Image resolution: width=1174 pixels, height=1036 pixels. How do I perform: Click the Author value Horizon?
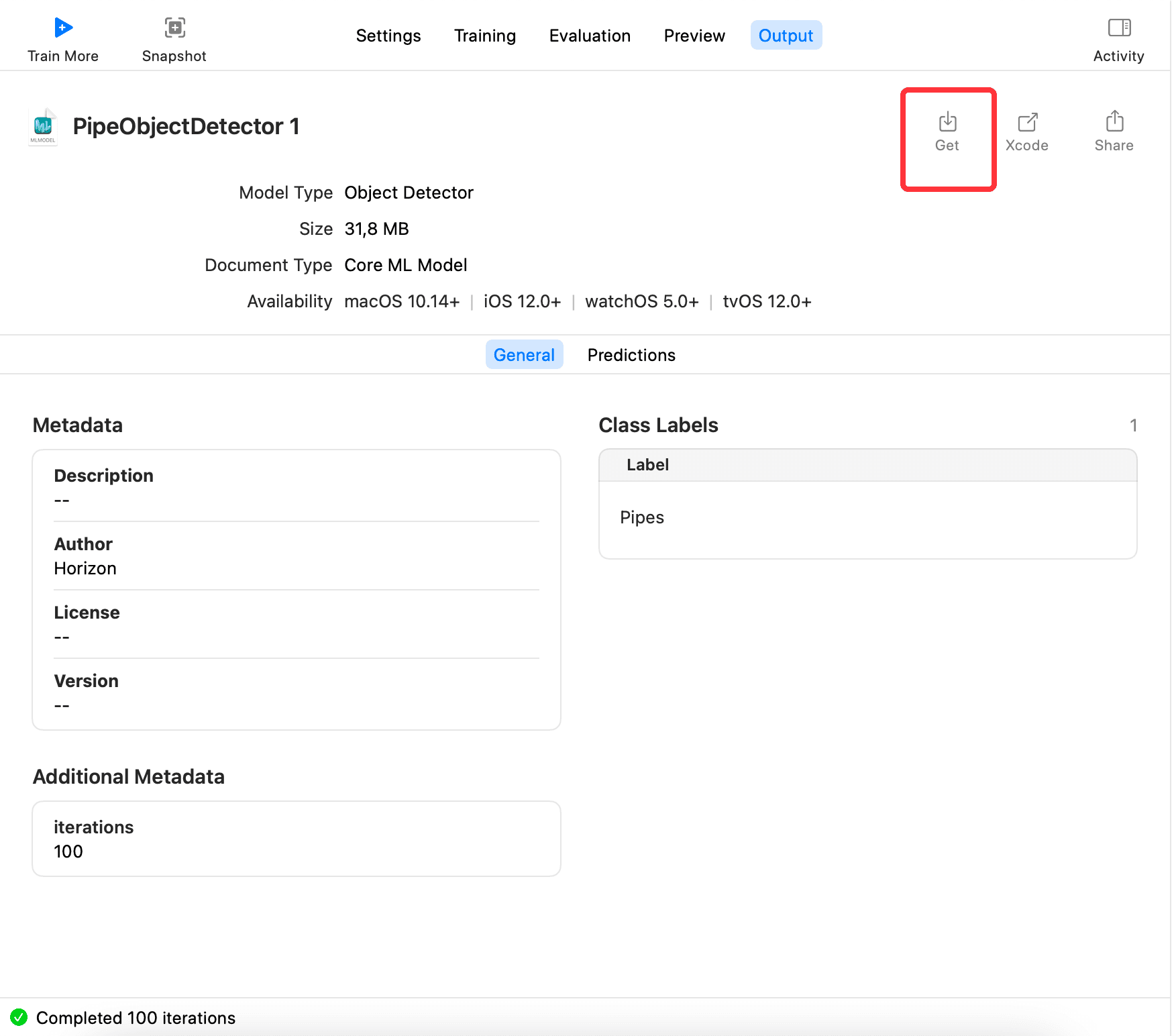click(x=85, y=568)
